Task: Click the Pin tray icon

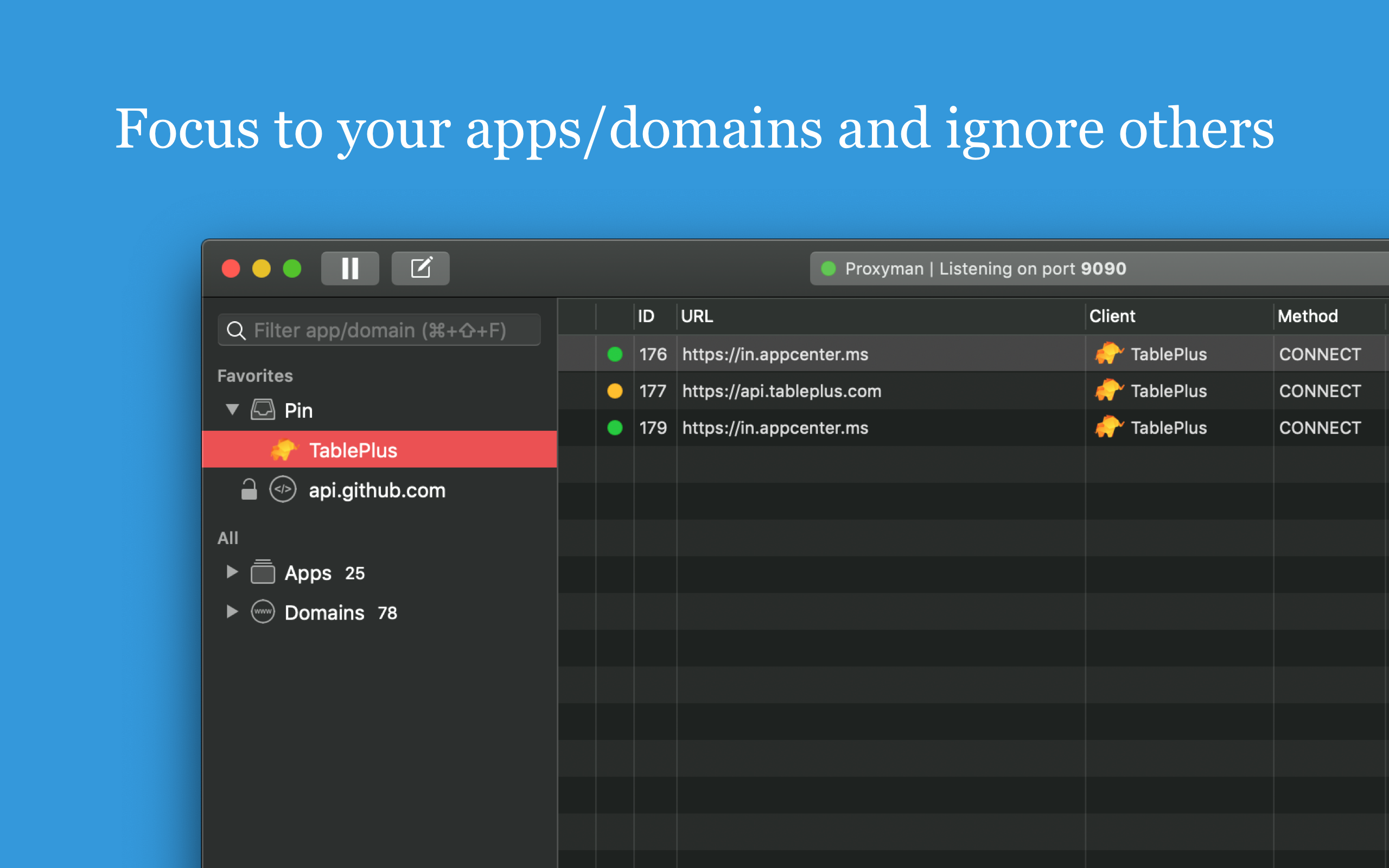Action: coord(263,410)
